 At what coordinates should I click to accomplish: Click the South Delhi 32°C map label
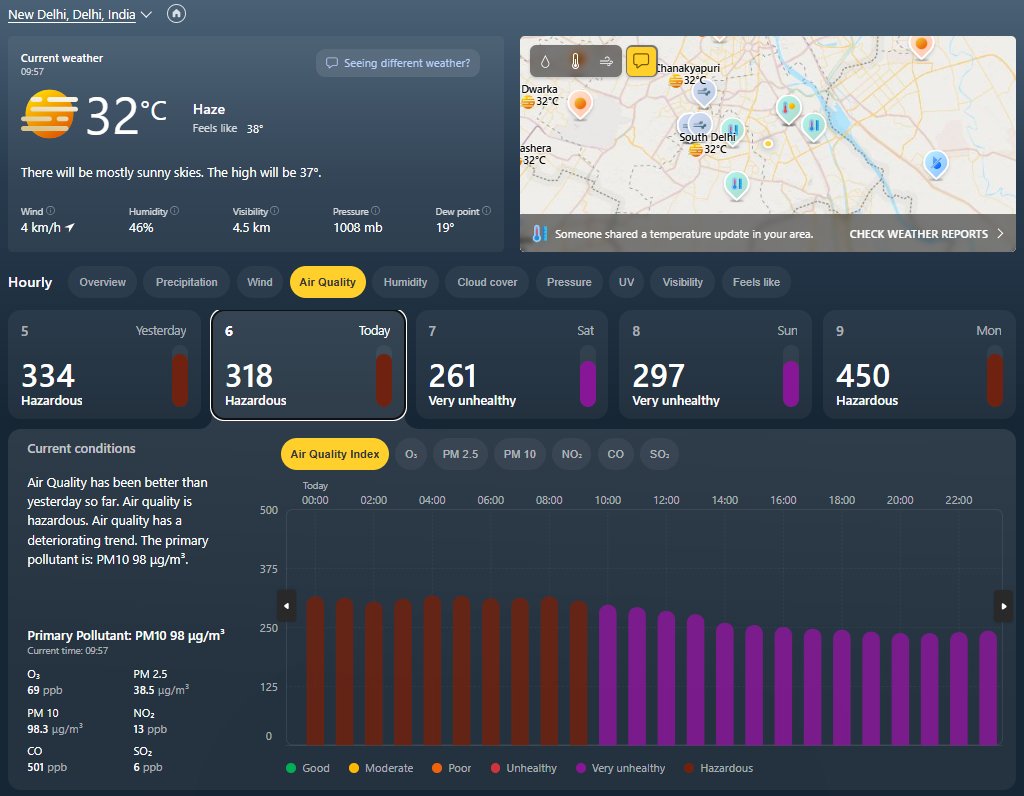coord(707,143)
